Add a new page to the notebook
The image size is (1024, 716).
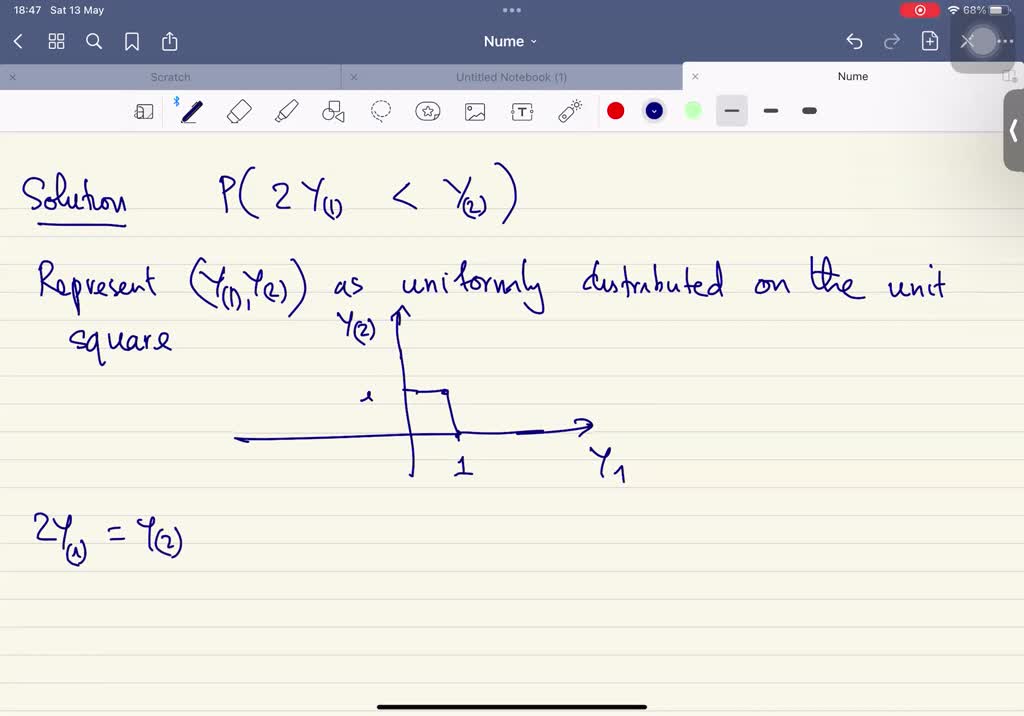929,41
